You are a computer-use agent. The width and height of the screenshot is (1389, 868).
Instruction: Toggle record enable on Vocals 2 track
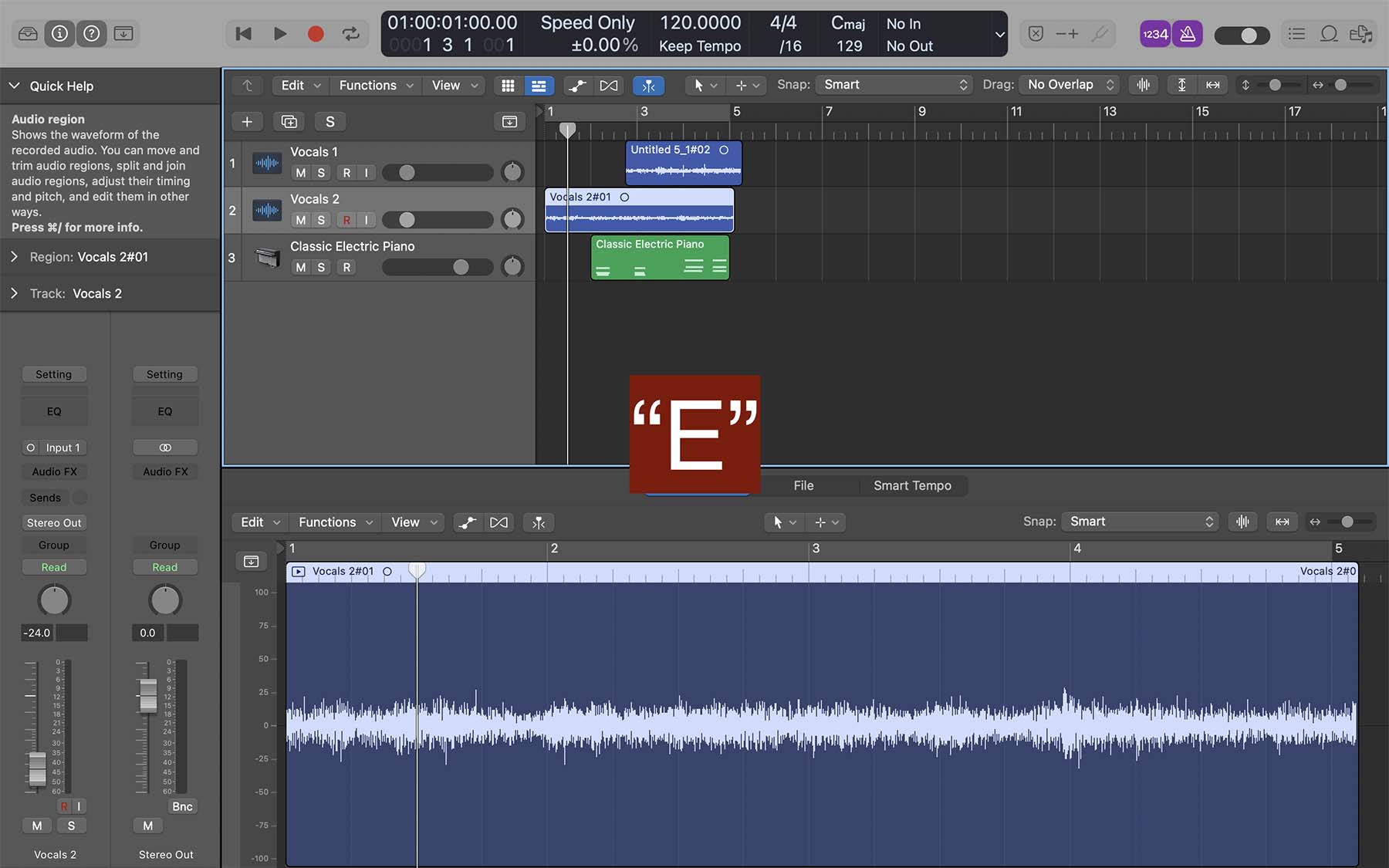[x=346, y=220]
